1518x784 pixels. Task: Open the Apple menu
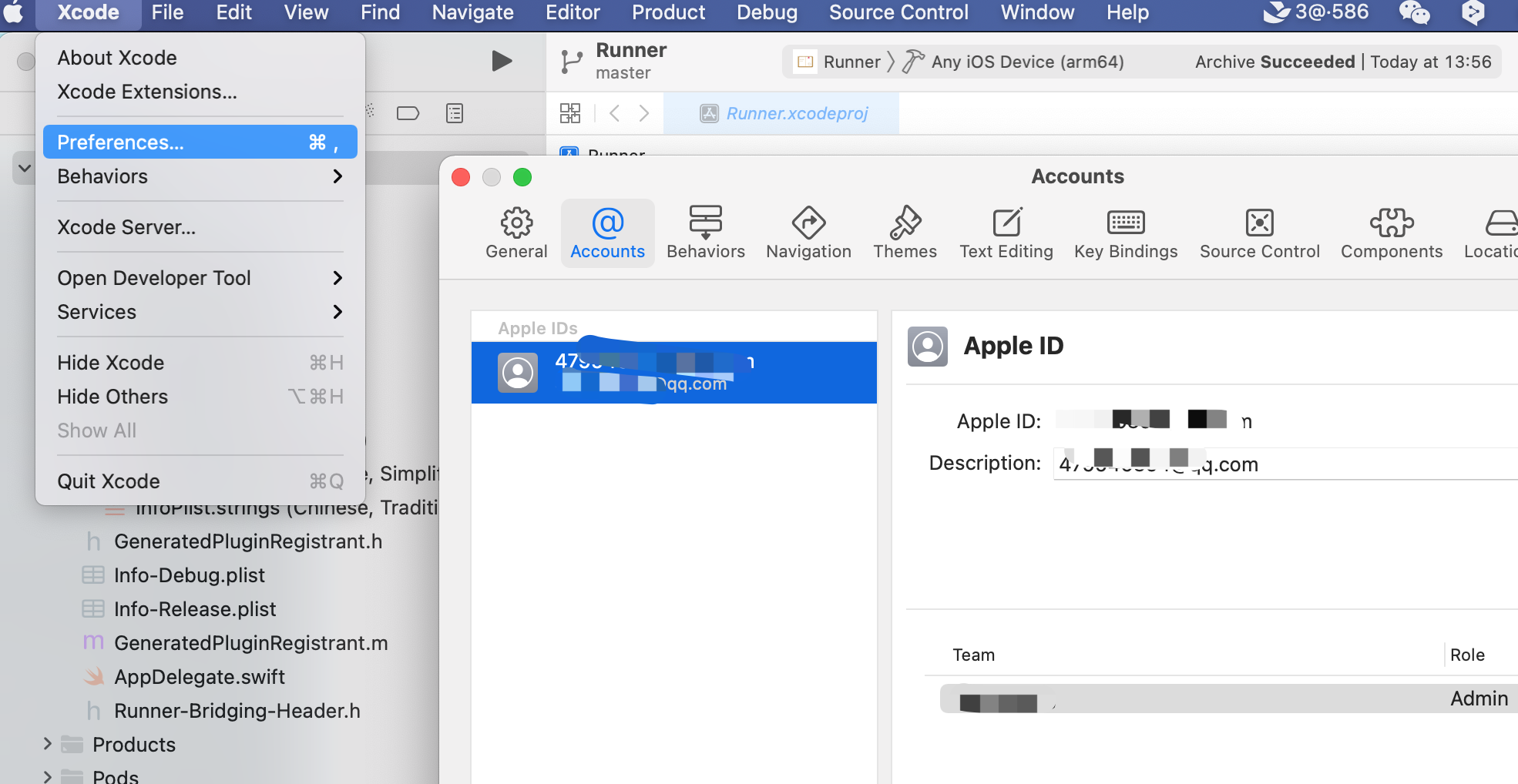click(x=14, y=12)
